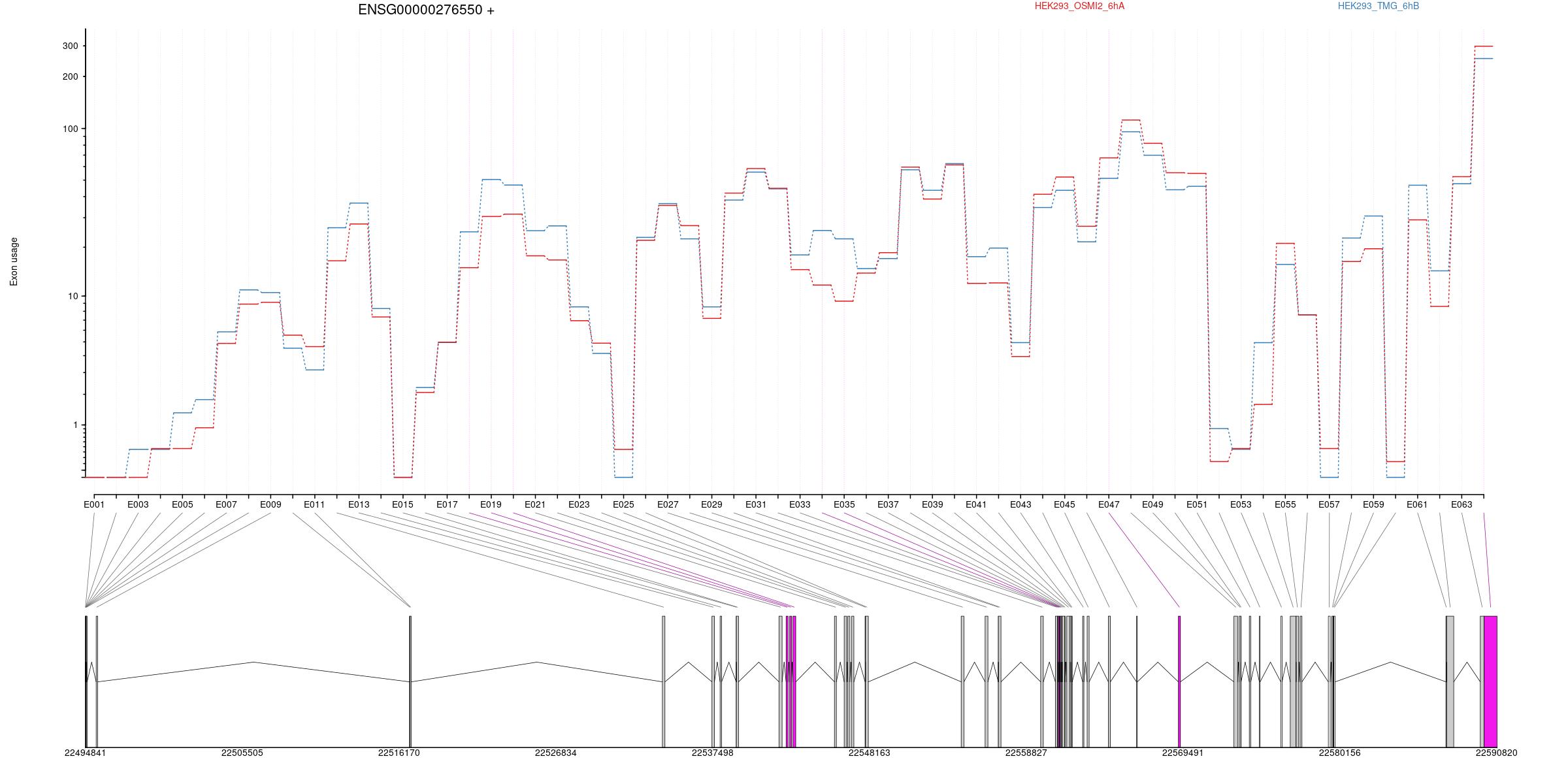
Task: Select exon label E043
Action: coord(1021,504)
